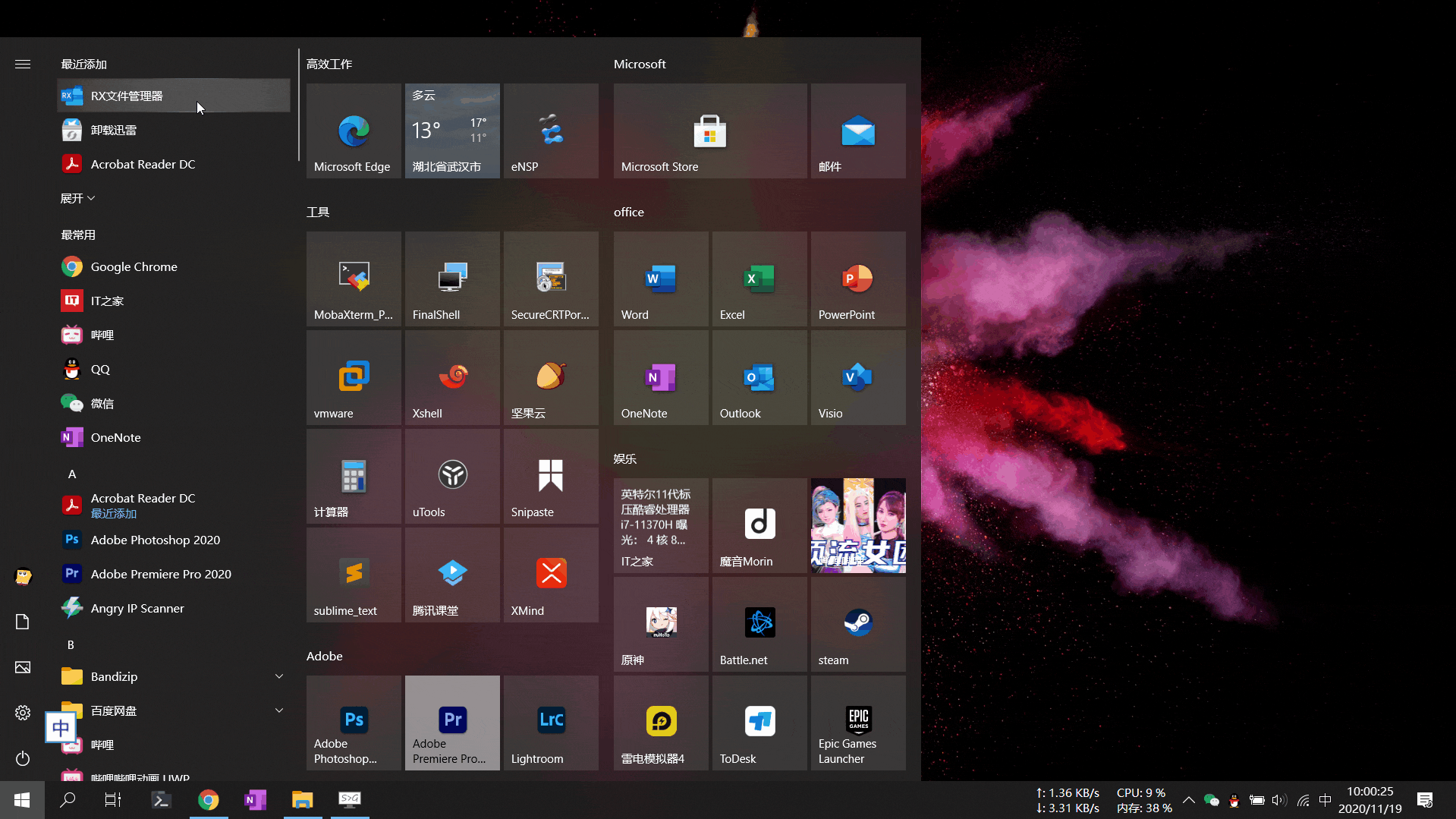Screen dimensions: 1456x819
Task: Click the Windows Start button
Action: pos(22,800)
